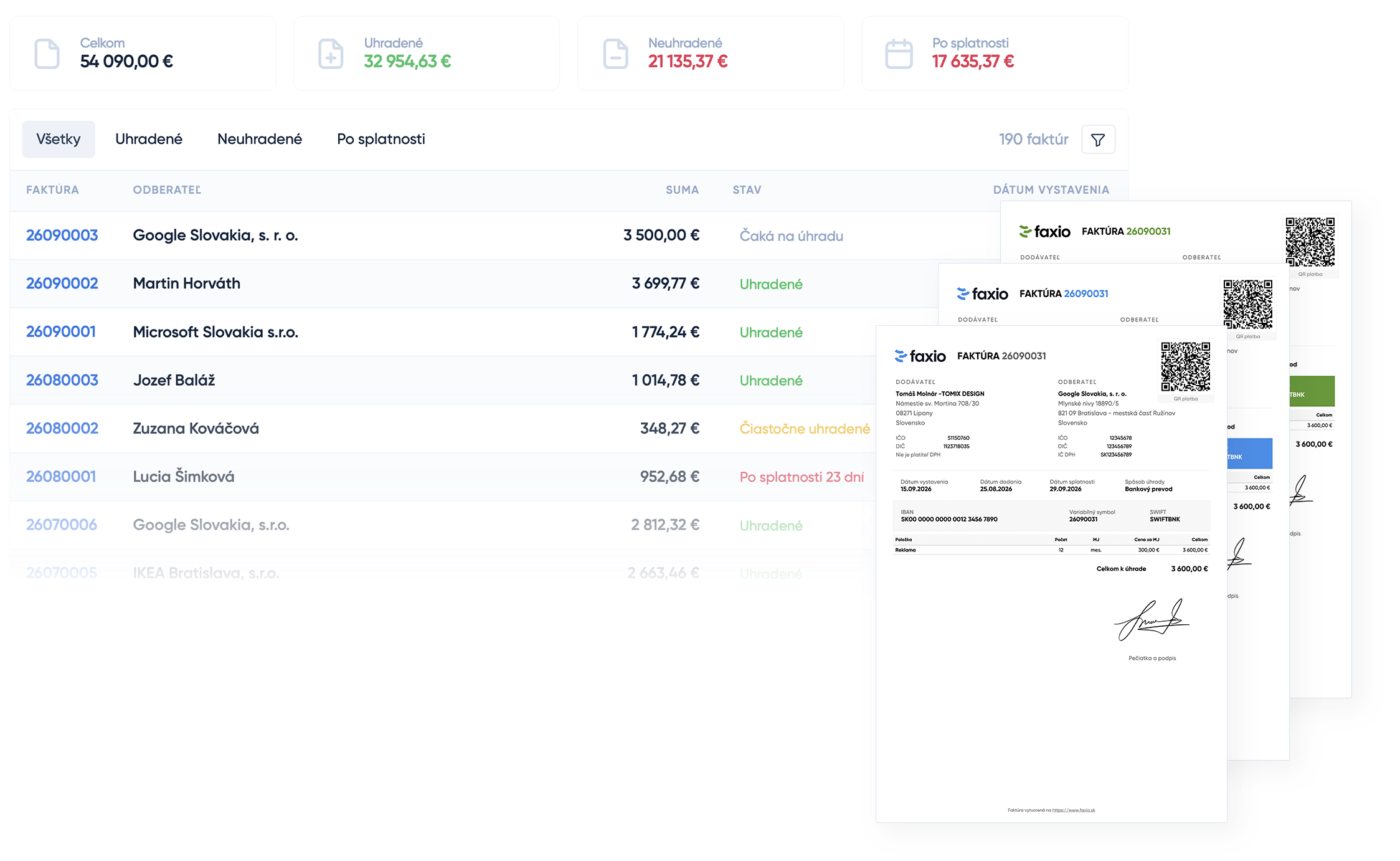The width and height of the screenshot is (1400, 861).
Task: Select customer Martin Horváth
Action: coord(187,283)
